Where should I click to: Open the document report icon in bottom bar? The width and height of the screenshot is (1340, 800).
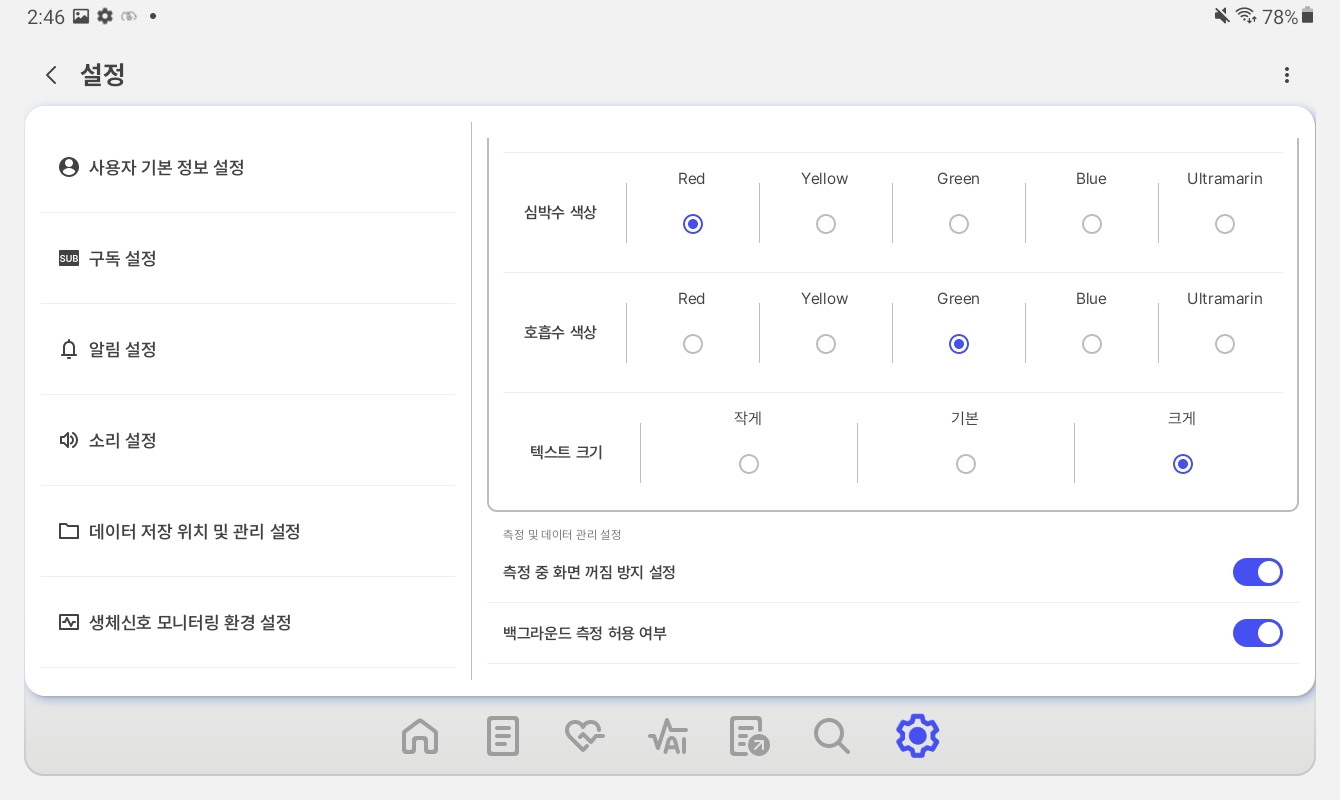tap(503, 737)
